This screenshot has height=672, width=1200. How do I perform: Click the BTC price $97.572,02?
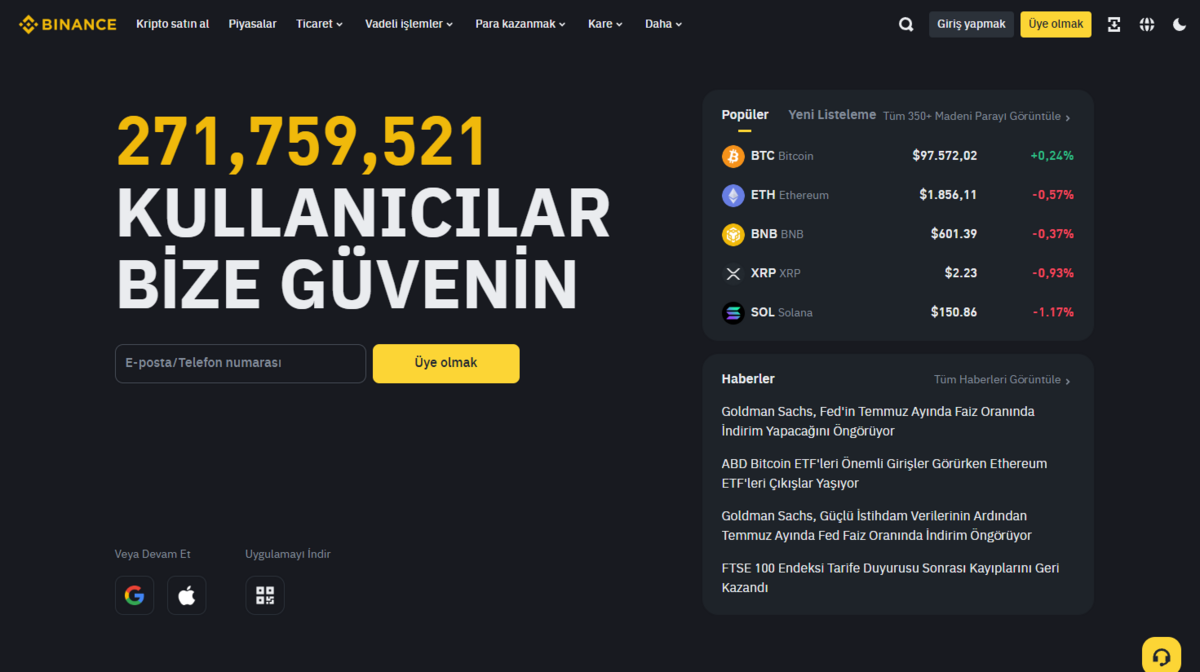tap(945, 156)
